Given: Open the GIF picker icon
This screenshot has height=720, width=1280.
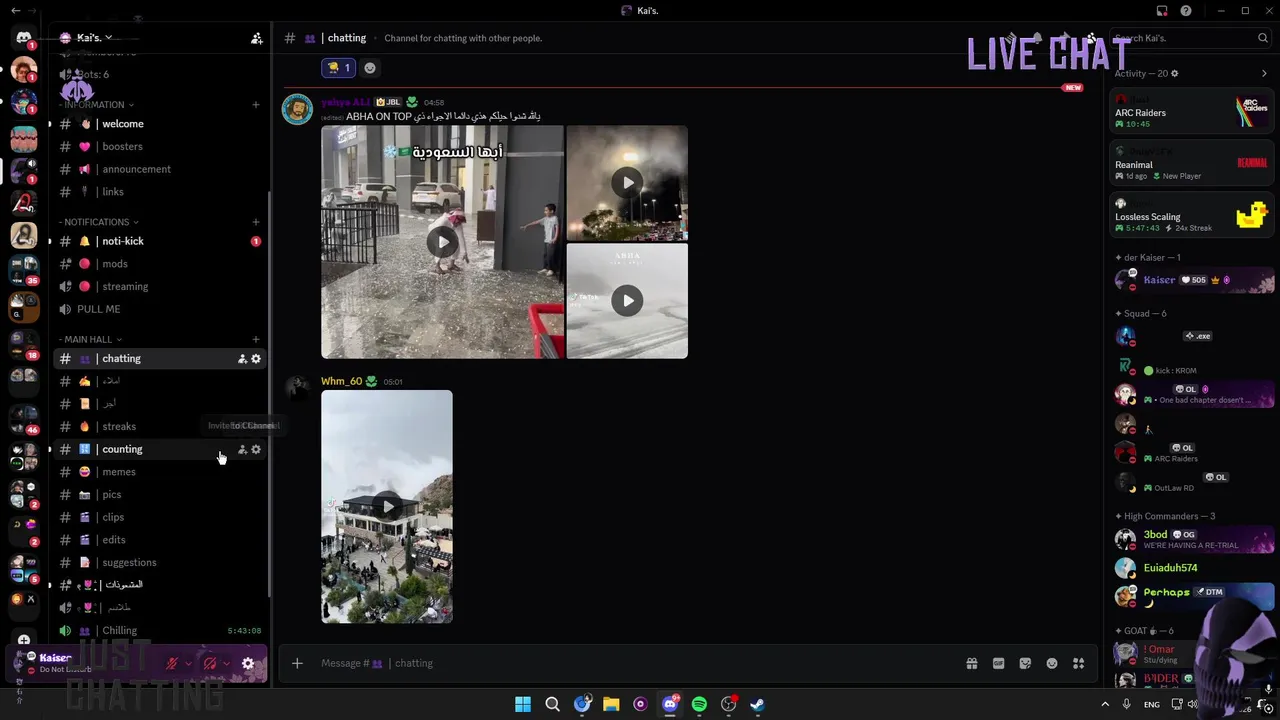Looking at the screenshot, I should [x=998, y=663].
